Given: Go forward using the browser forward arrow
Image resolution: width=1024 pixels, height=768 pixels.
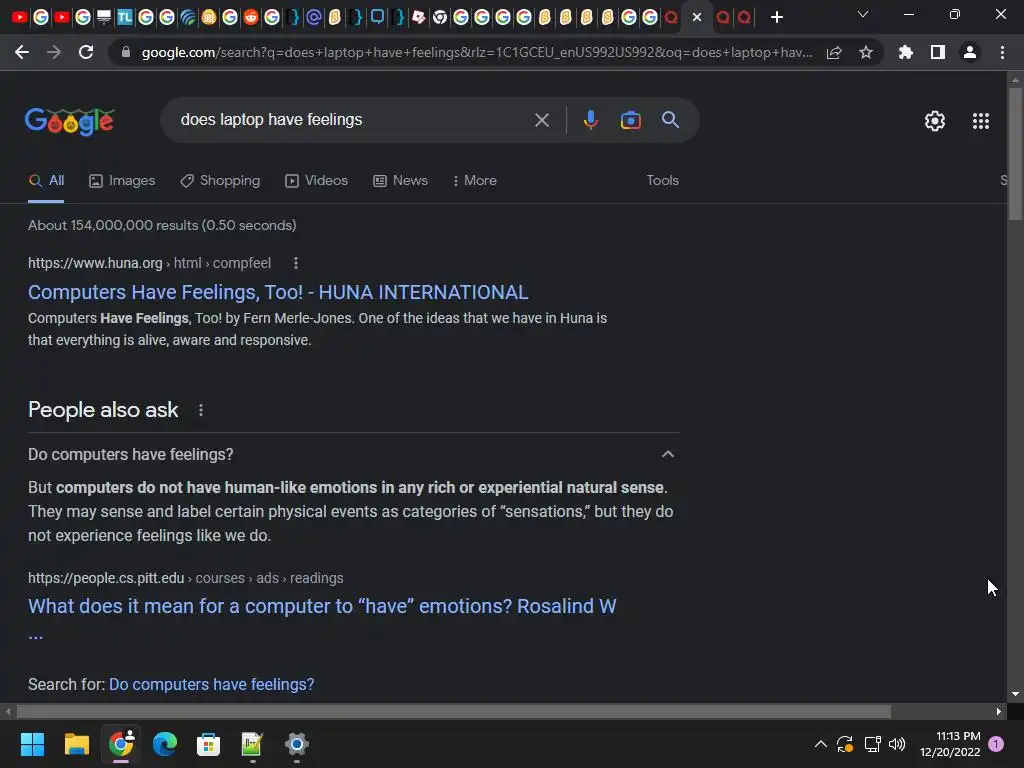Looking at the screenshot, I should 54,52.
